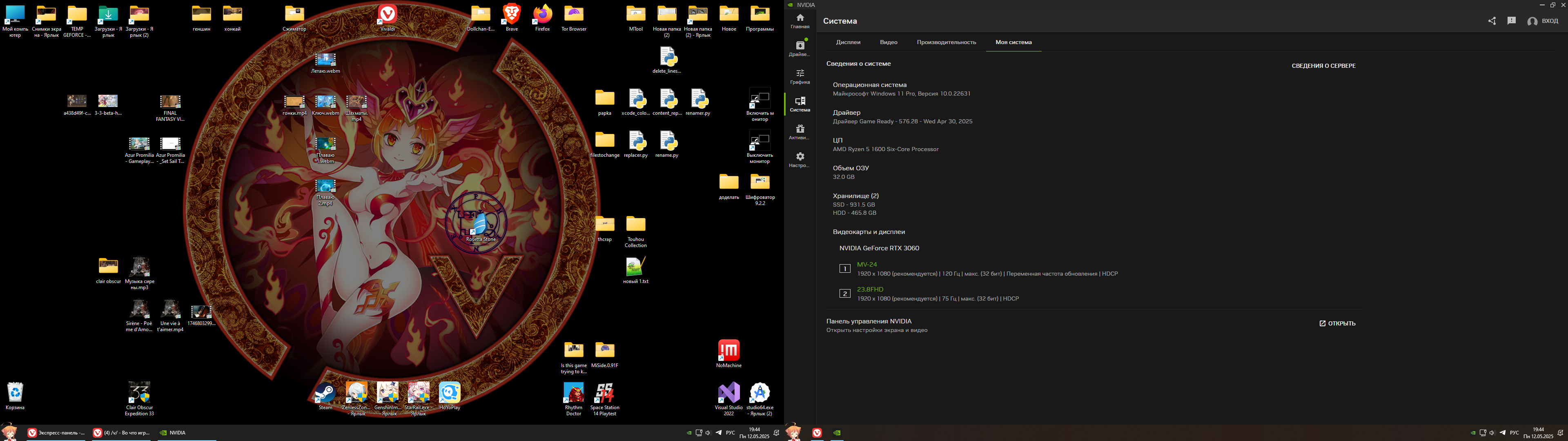Select the Летаю.webm video file

click(325, 63)
